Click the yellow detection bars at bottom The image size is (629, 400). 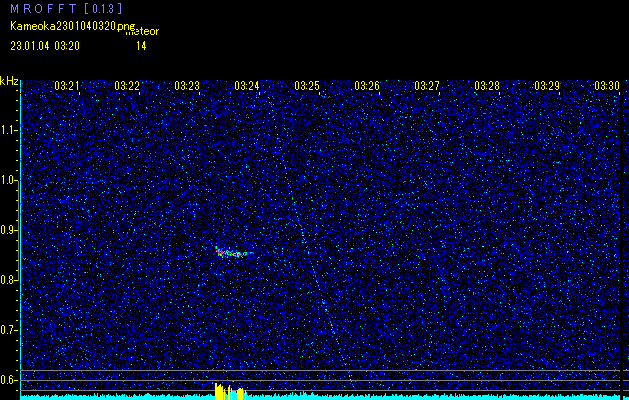(x=230, y=391)
